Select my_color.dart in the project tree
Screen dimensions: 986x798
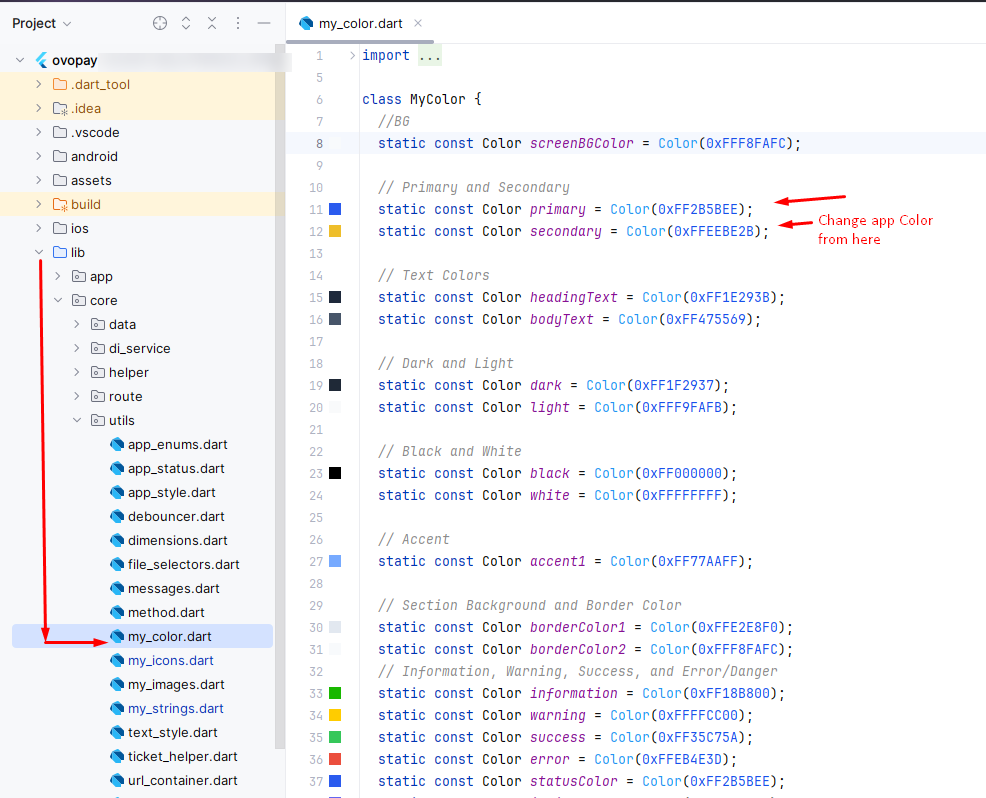pos(142,636)
